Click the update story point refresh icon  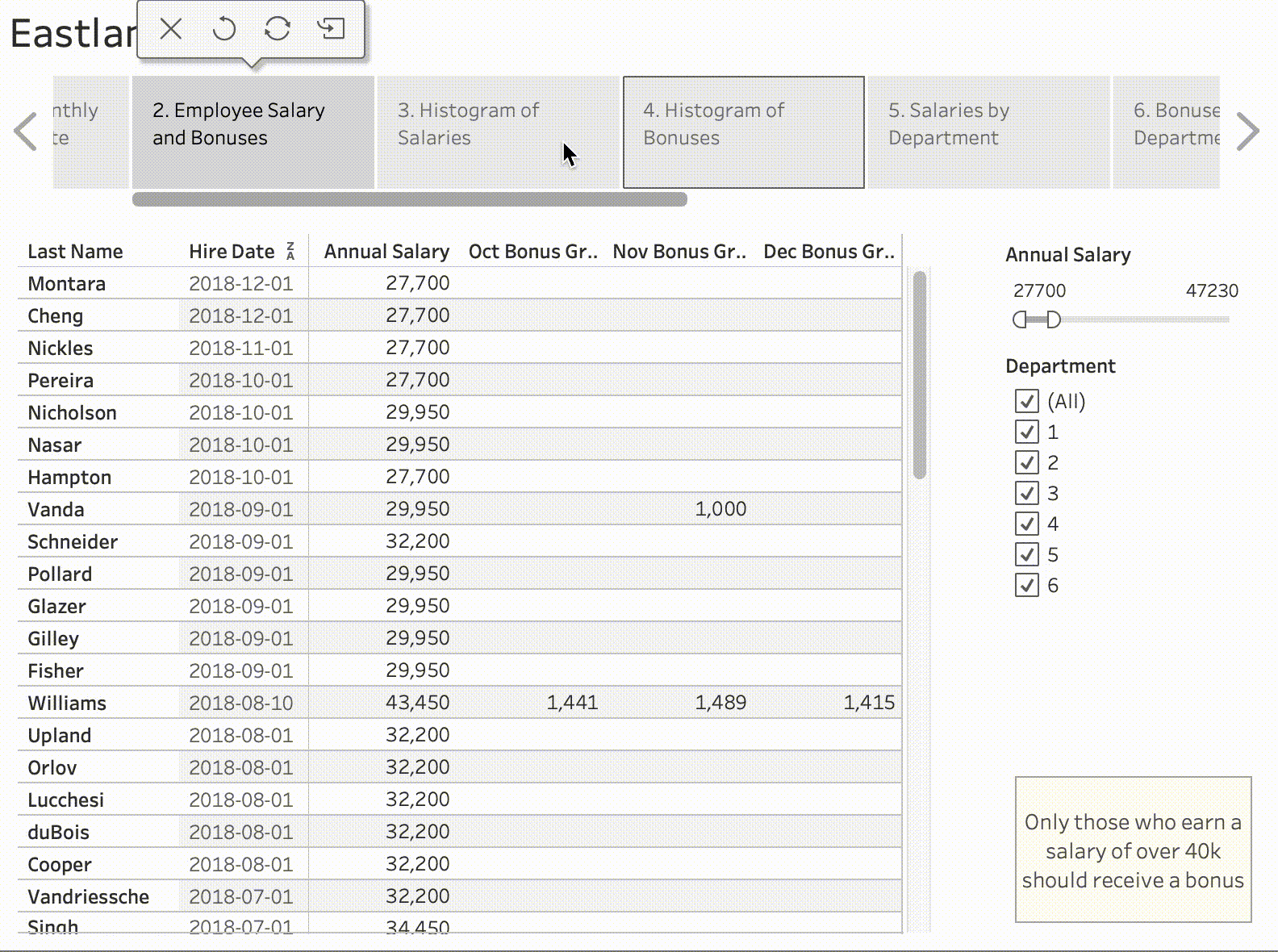pos(278,29)
